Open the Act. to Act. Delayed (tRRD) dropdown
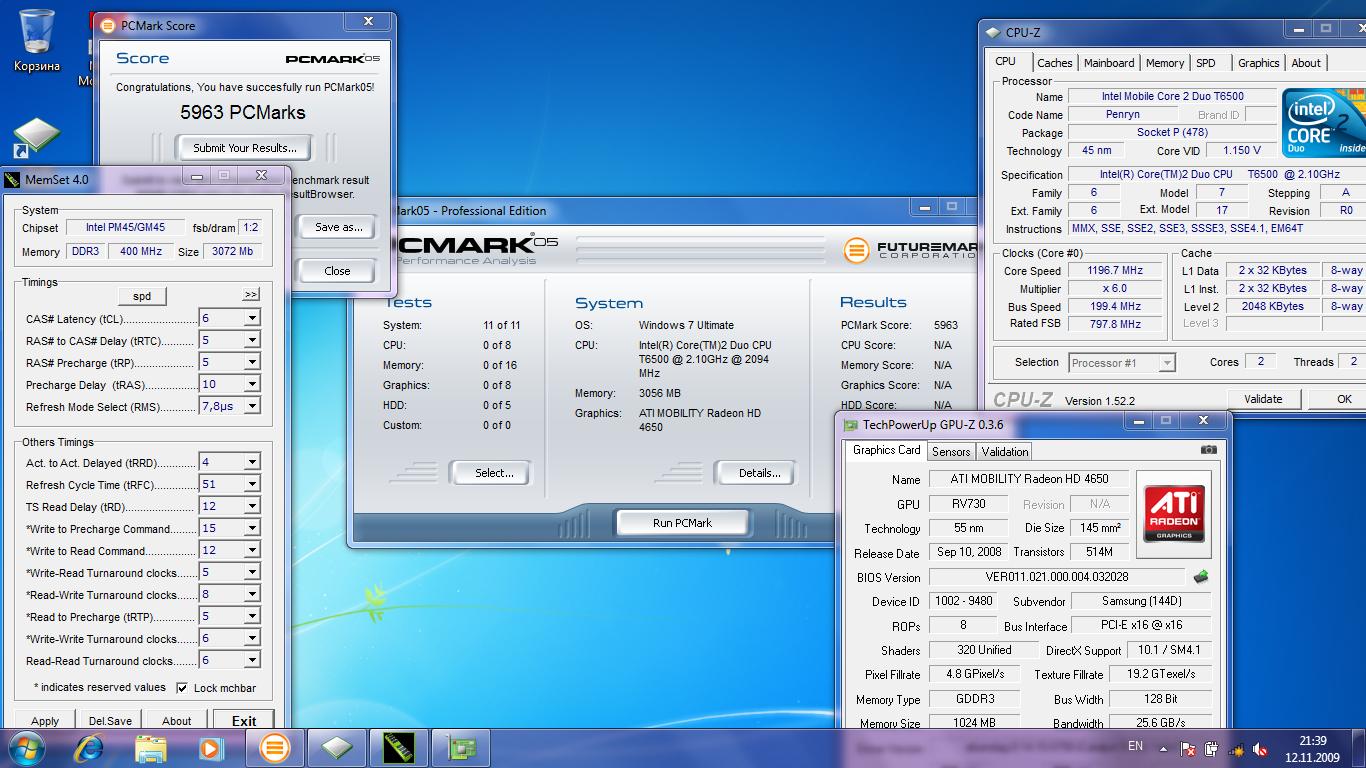Viewport: 1366px width, 768px height. (x=252, y=462)
